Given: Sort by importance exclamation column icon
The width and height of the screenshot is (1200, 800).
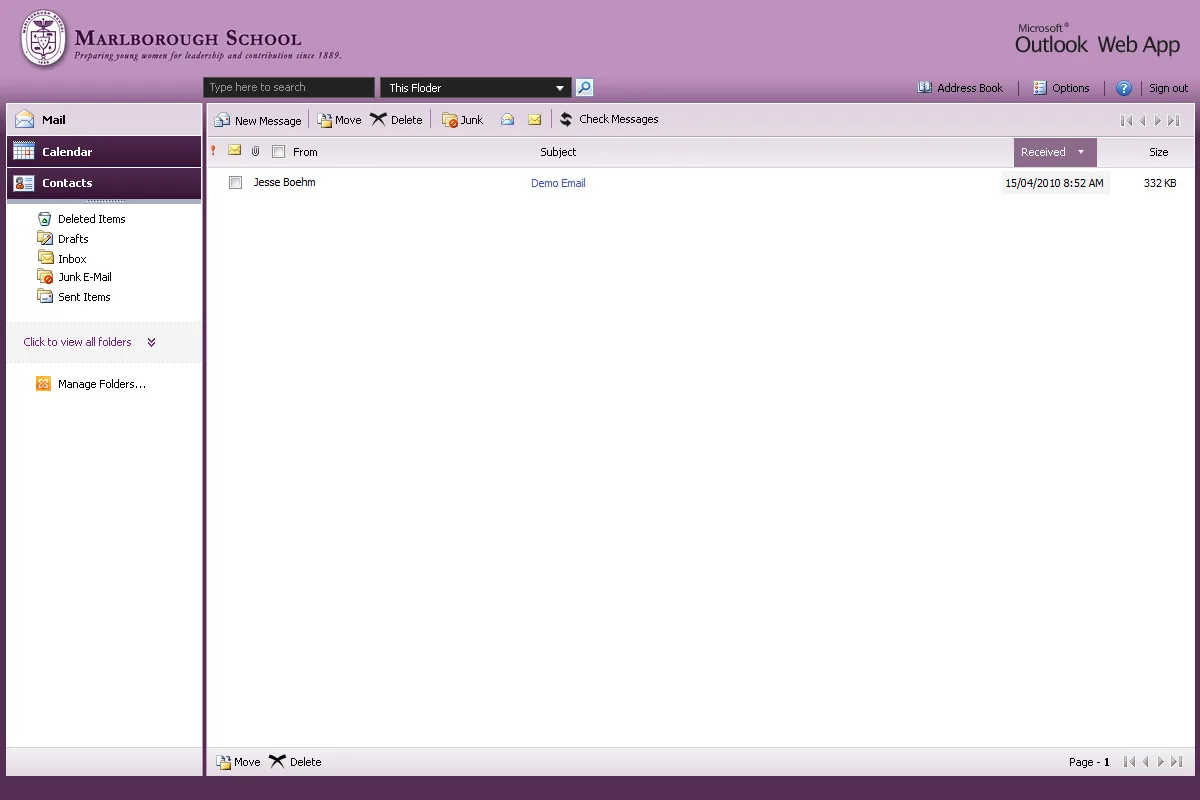Looking at the screenshot, I should point(213,151).
